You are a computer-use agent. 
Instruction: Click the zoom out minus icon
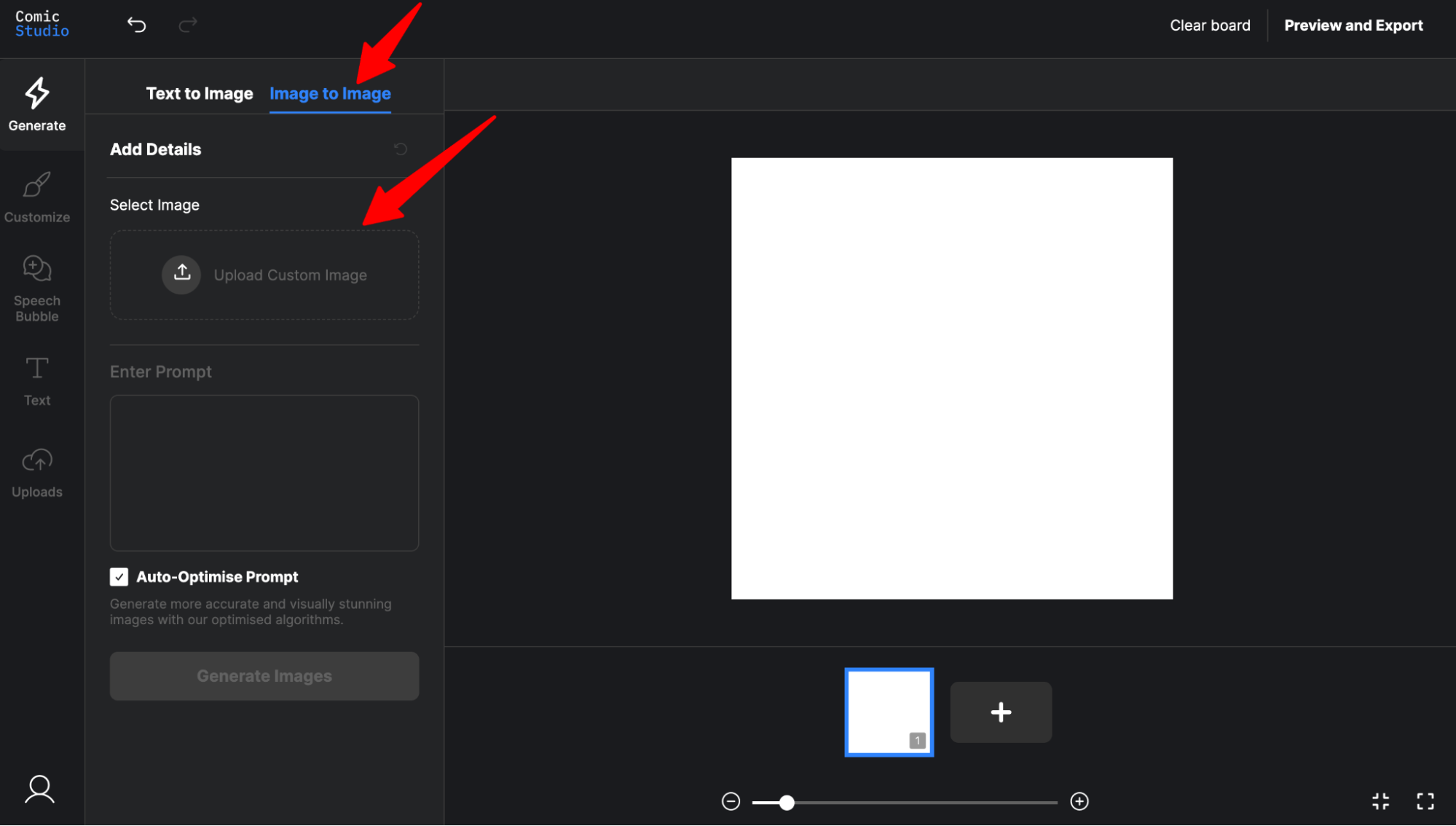(731, 801)
